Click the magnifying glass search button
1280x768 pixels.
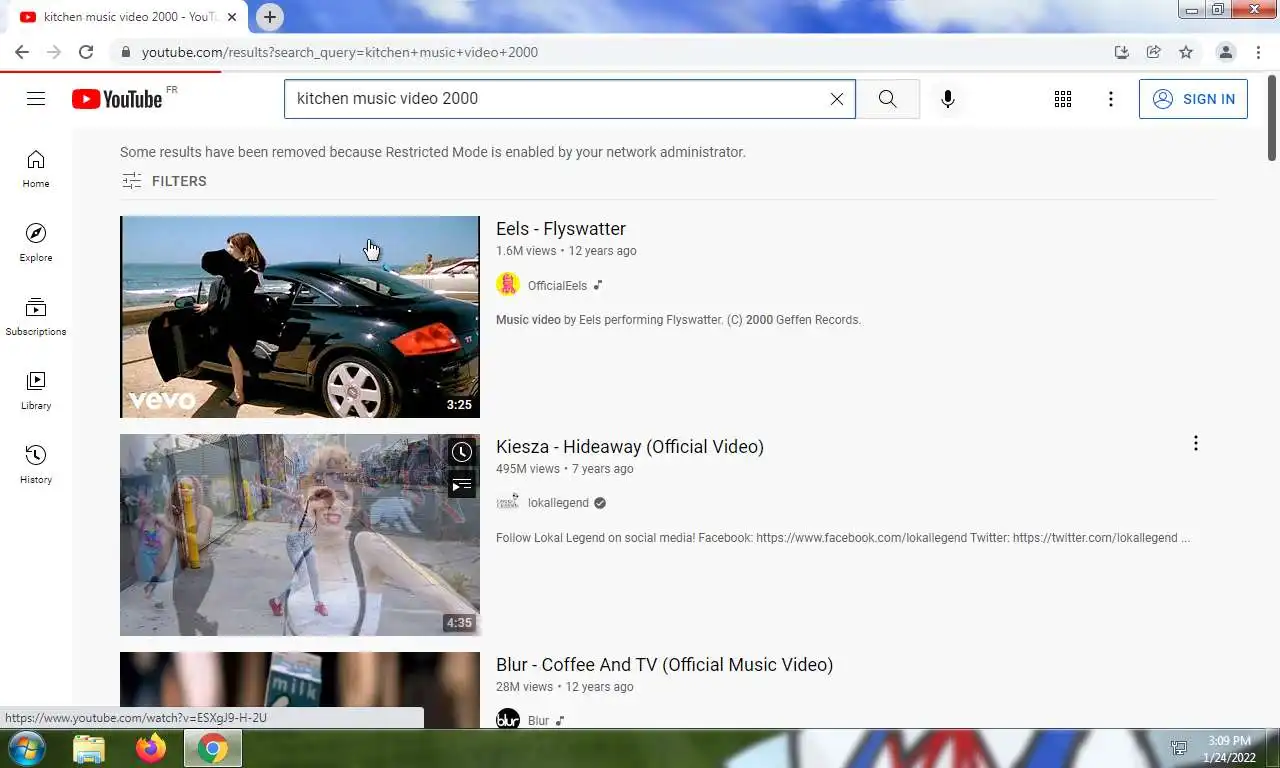(x=888, y=99)
